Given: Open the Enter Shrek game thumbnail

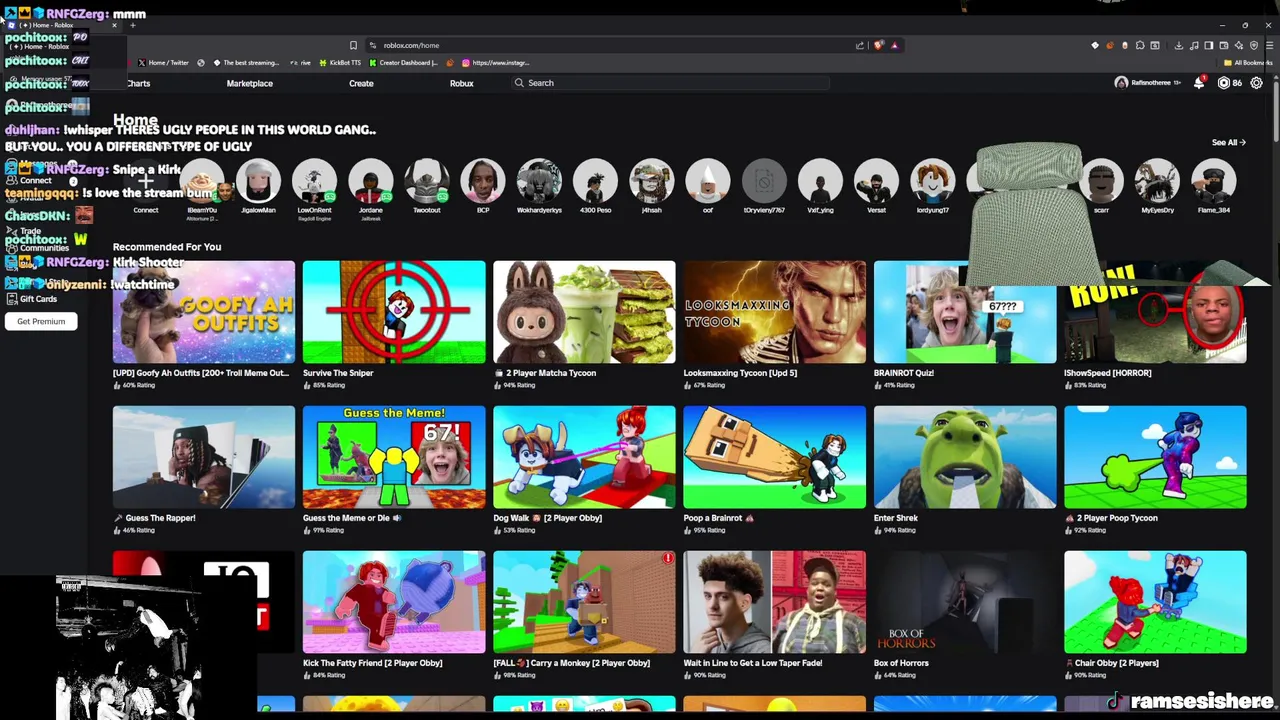Looking at the screenshot, I should 965,457.
